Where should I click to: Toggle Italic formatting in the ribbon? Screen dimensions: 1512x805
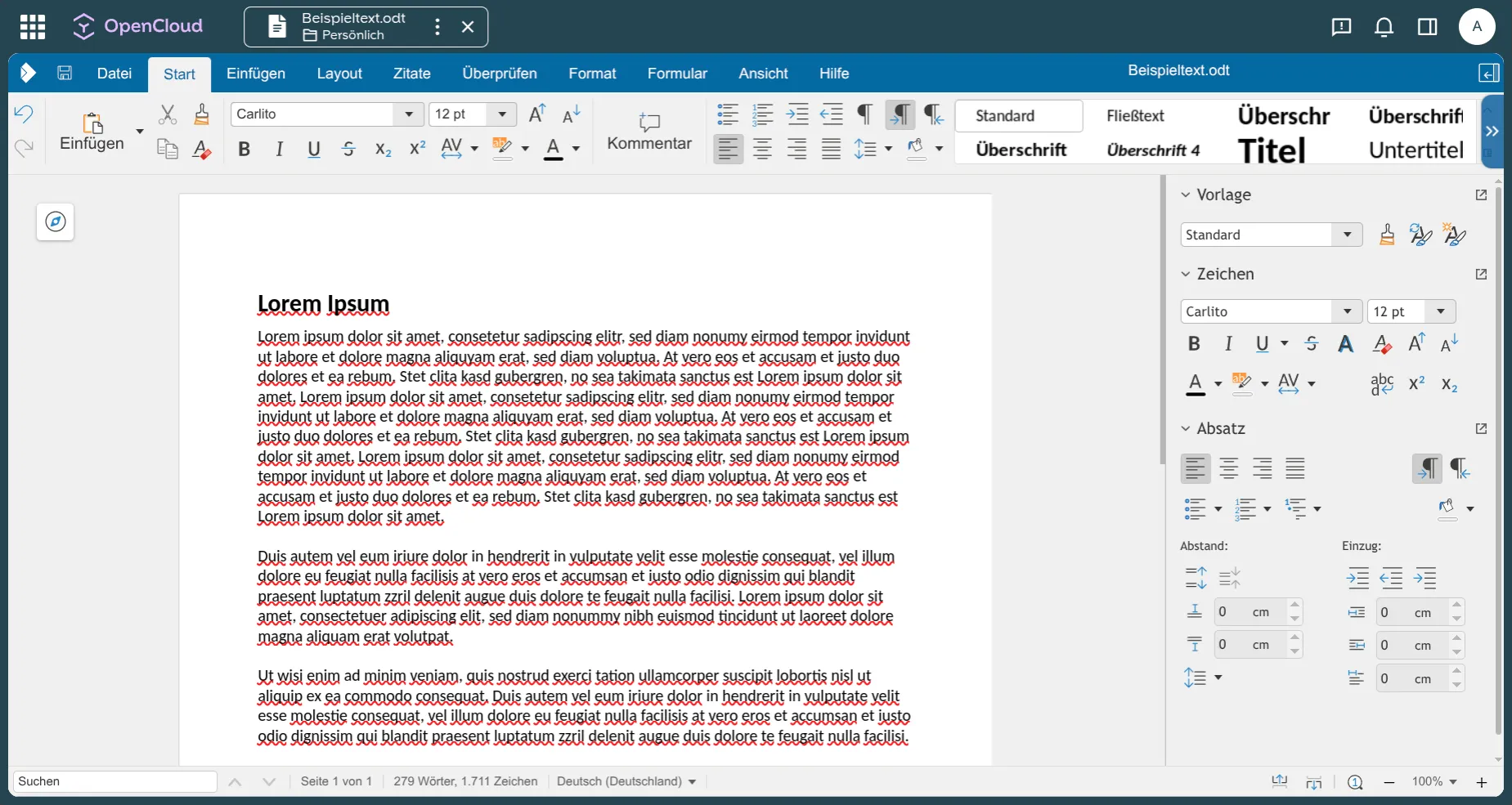(279, 149)
